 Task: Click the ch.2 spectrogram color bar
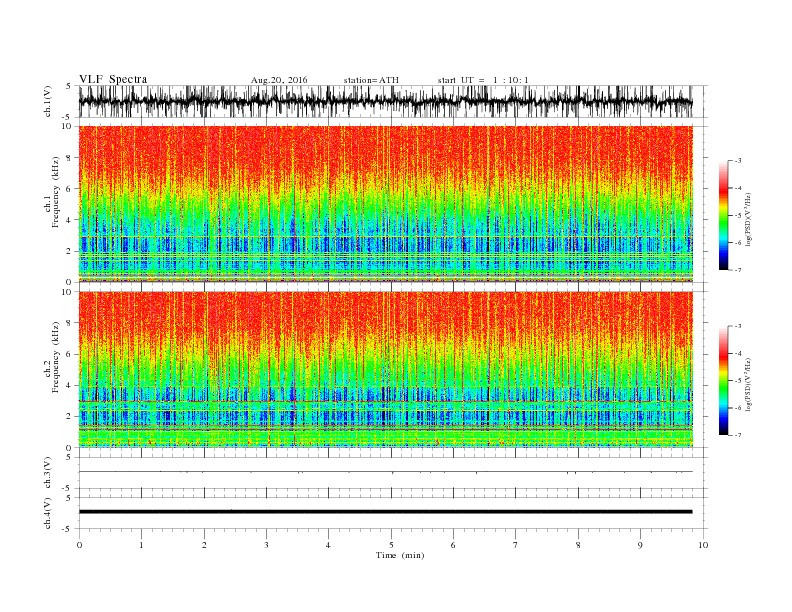pyautogui.click(x=723, y=381)
